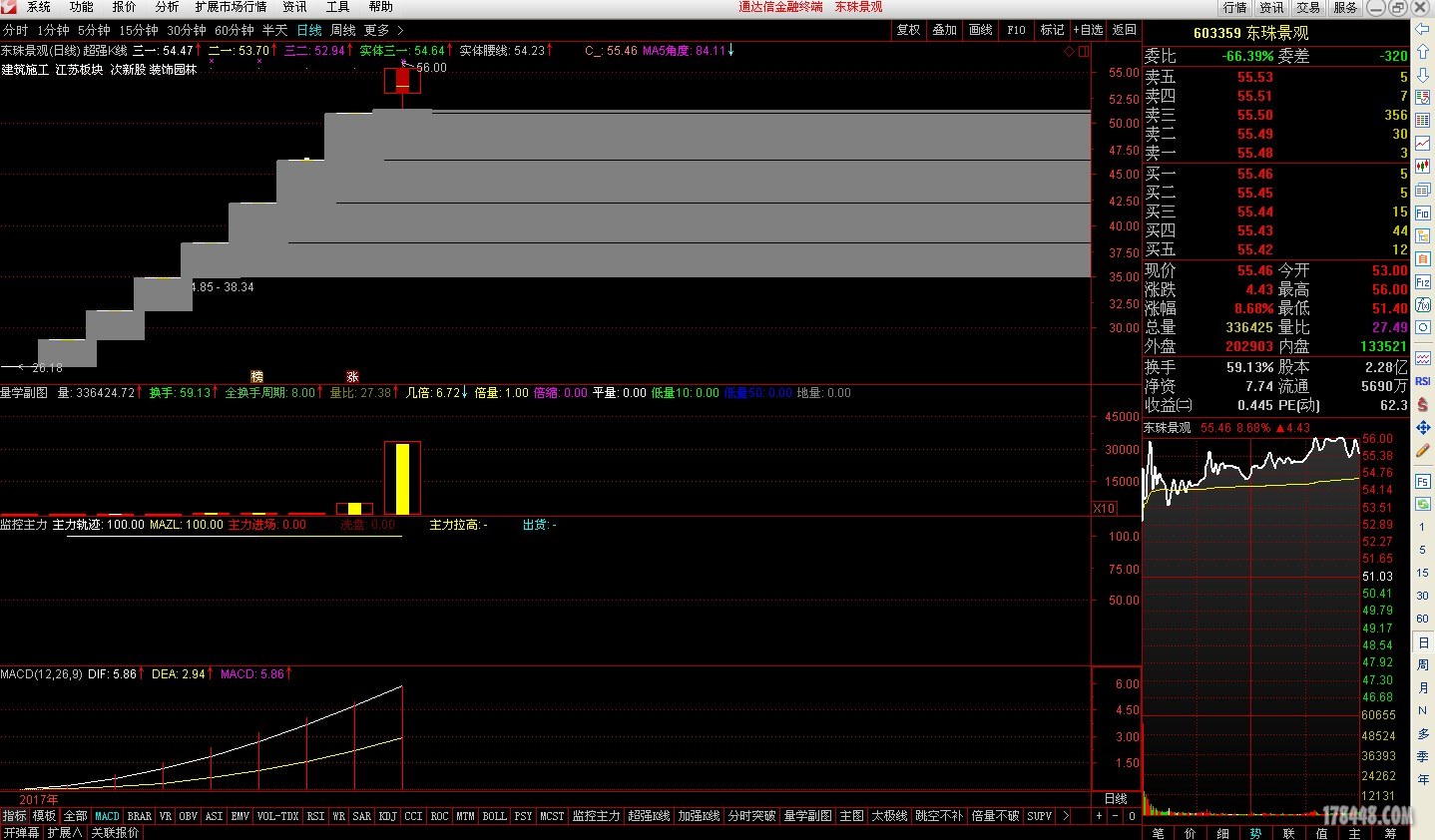Click the FS icon in right sidebar
Screen dimensions: 1435x840
click(x=1423, y=481)
